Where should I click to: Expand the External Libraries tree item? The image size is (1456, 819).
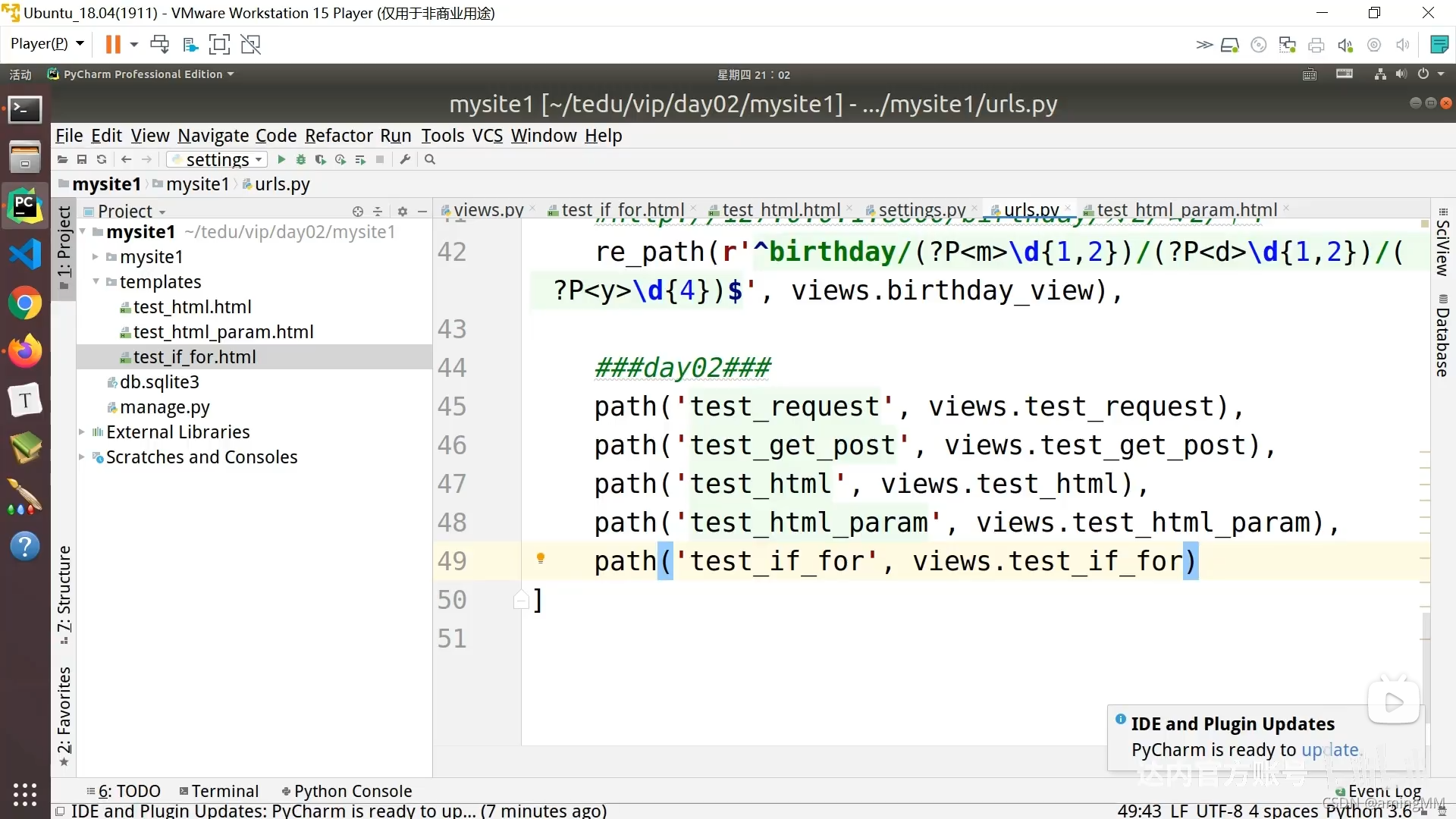(84, 432)
